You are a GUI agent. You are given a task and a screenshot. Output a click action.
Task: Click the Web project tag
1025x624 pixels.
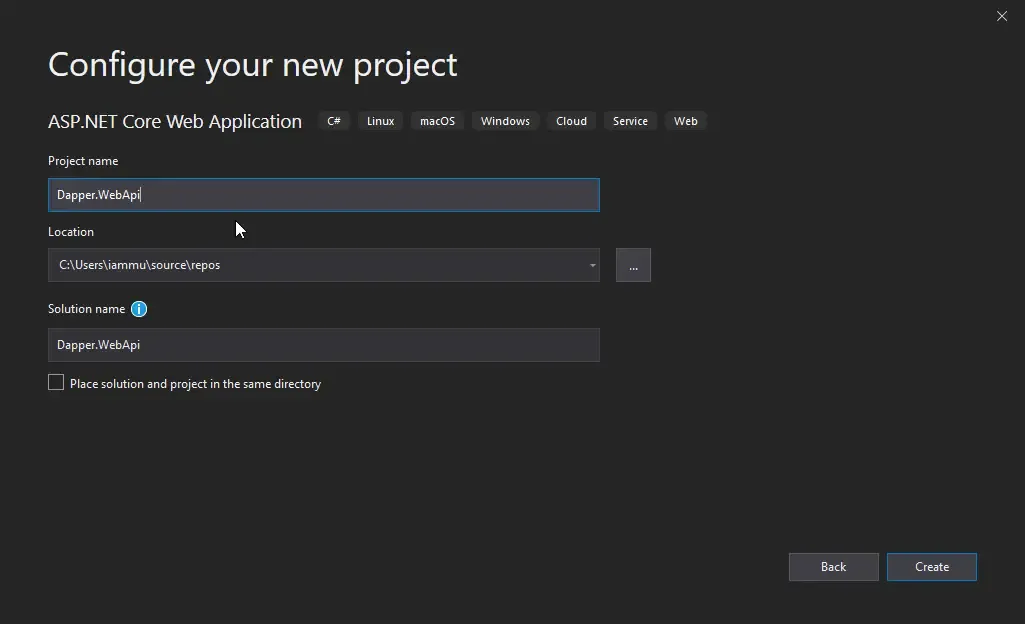686,121
